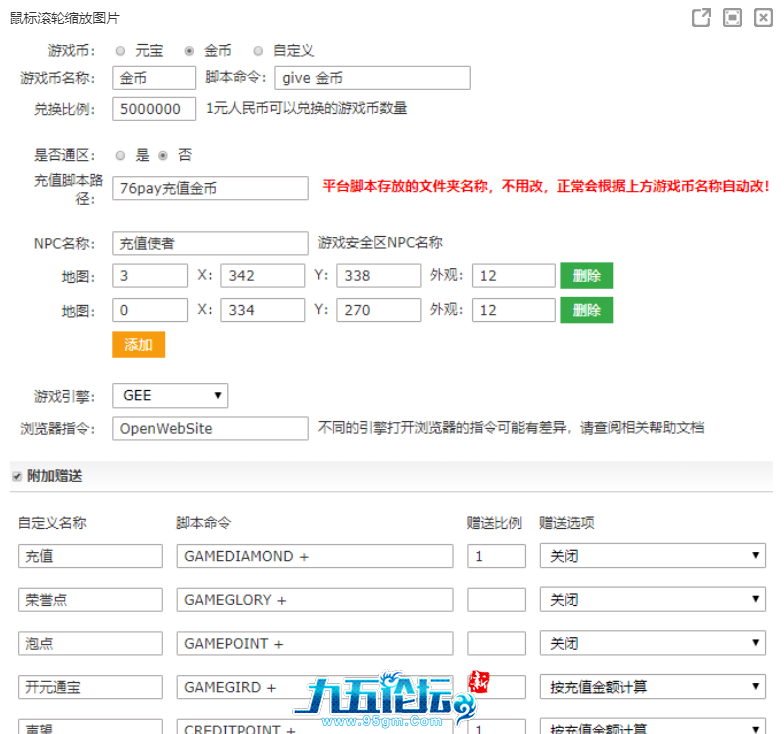
Task: Open 赠送选项 dropdown for 荣誉点 row
Action: click(x=652, y=600)
